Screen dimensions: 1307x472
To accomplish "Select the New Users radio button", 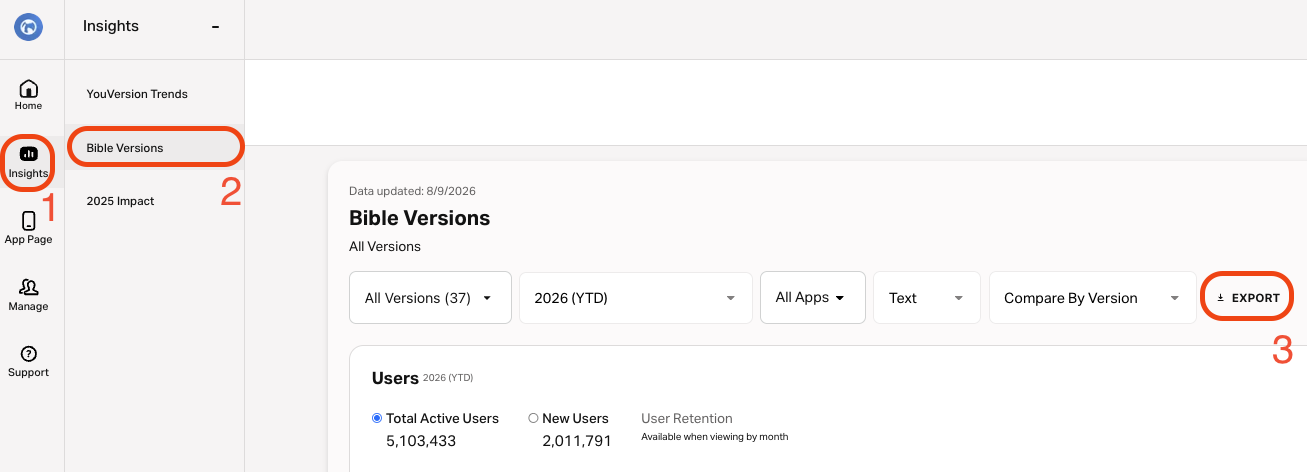I will 533,418.
